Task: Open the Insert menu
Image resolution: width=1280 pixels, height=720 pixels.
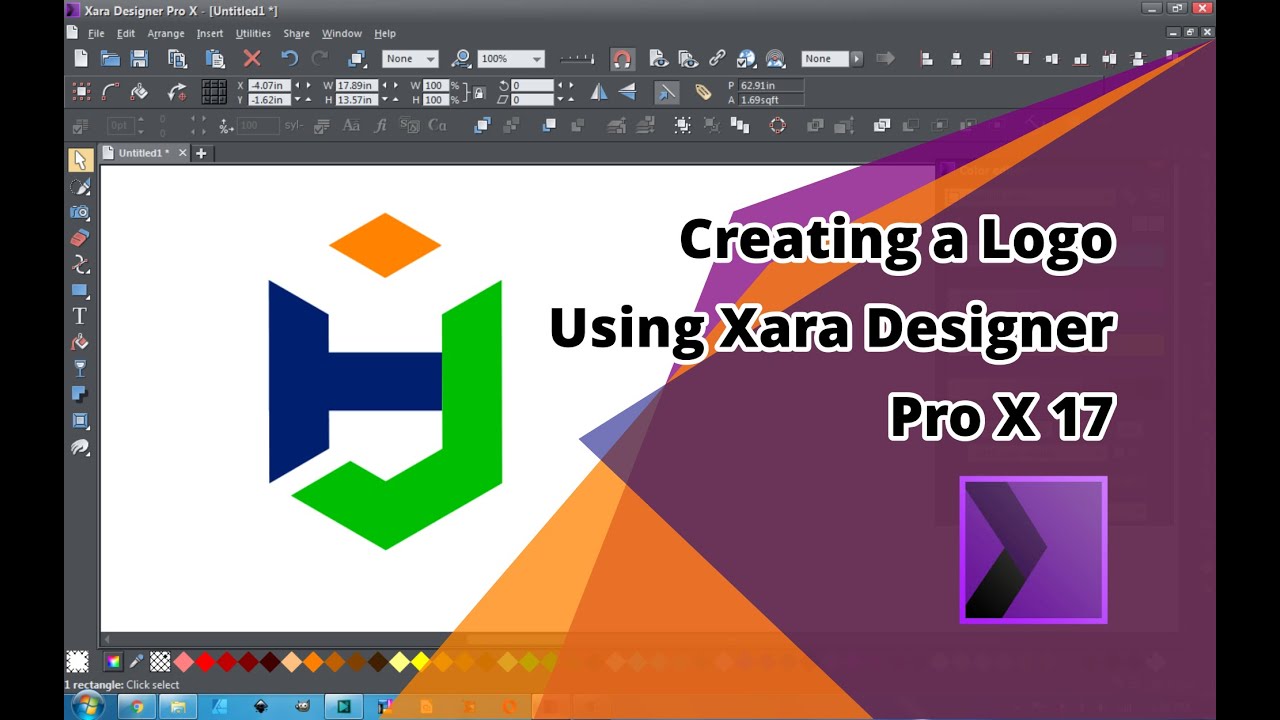Action: tap(210, 33)
